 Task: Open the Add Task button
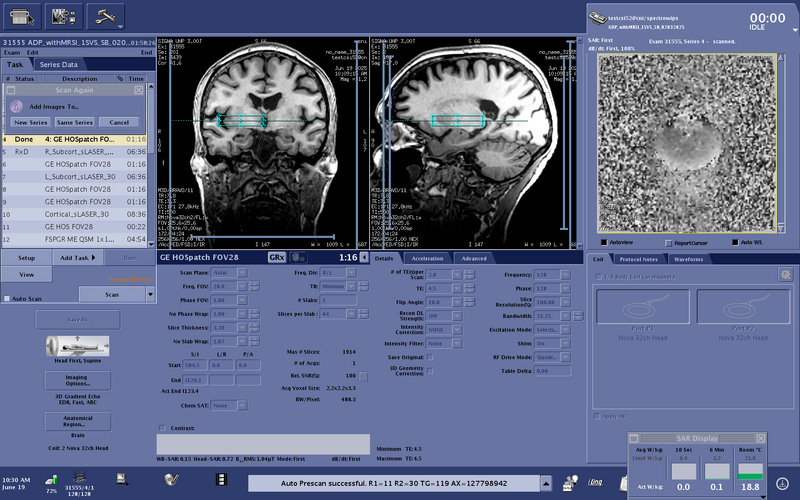[x=78, y=258]
